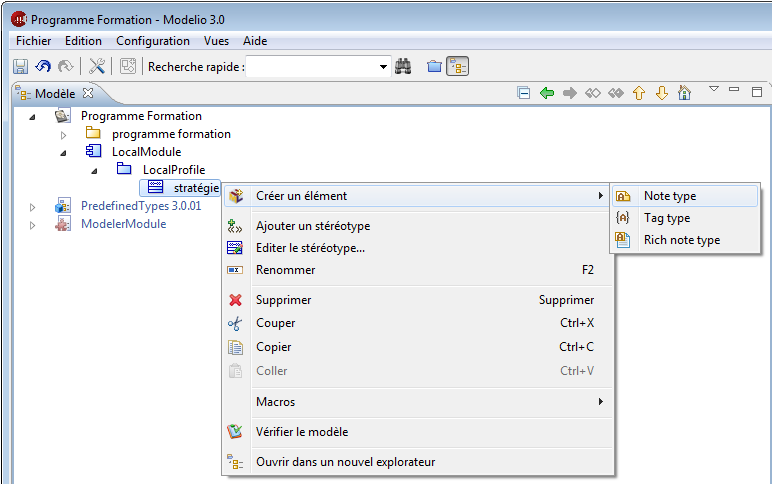This screenshot has height=484, width=772.
Task: Click the PredefinedTypes module icon
Action: (63, 205)
